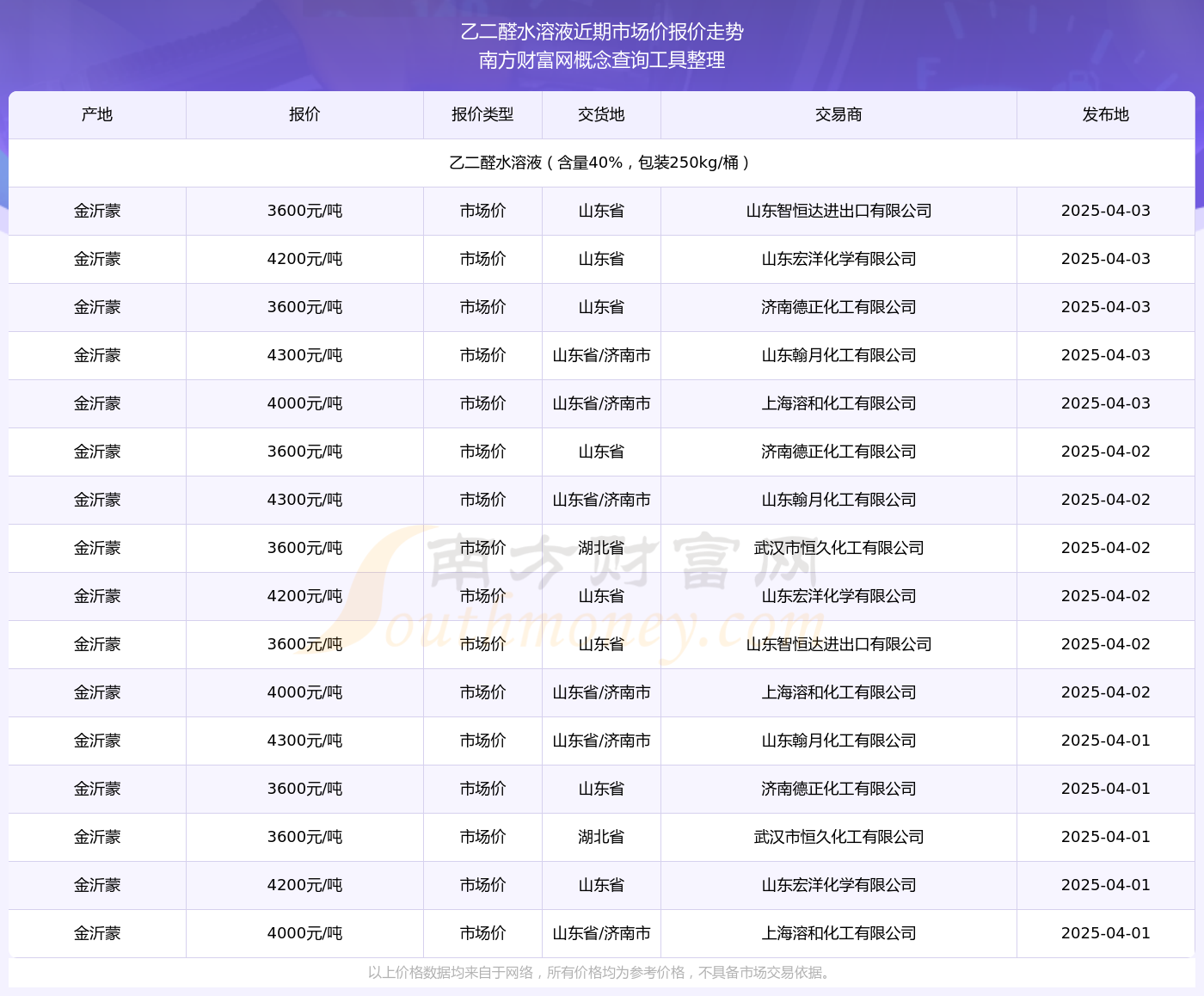Click 山东省/济南市 in the 上海溶和化工 2025-04-01 row

601,933
